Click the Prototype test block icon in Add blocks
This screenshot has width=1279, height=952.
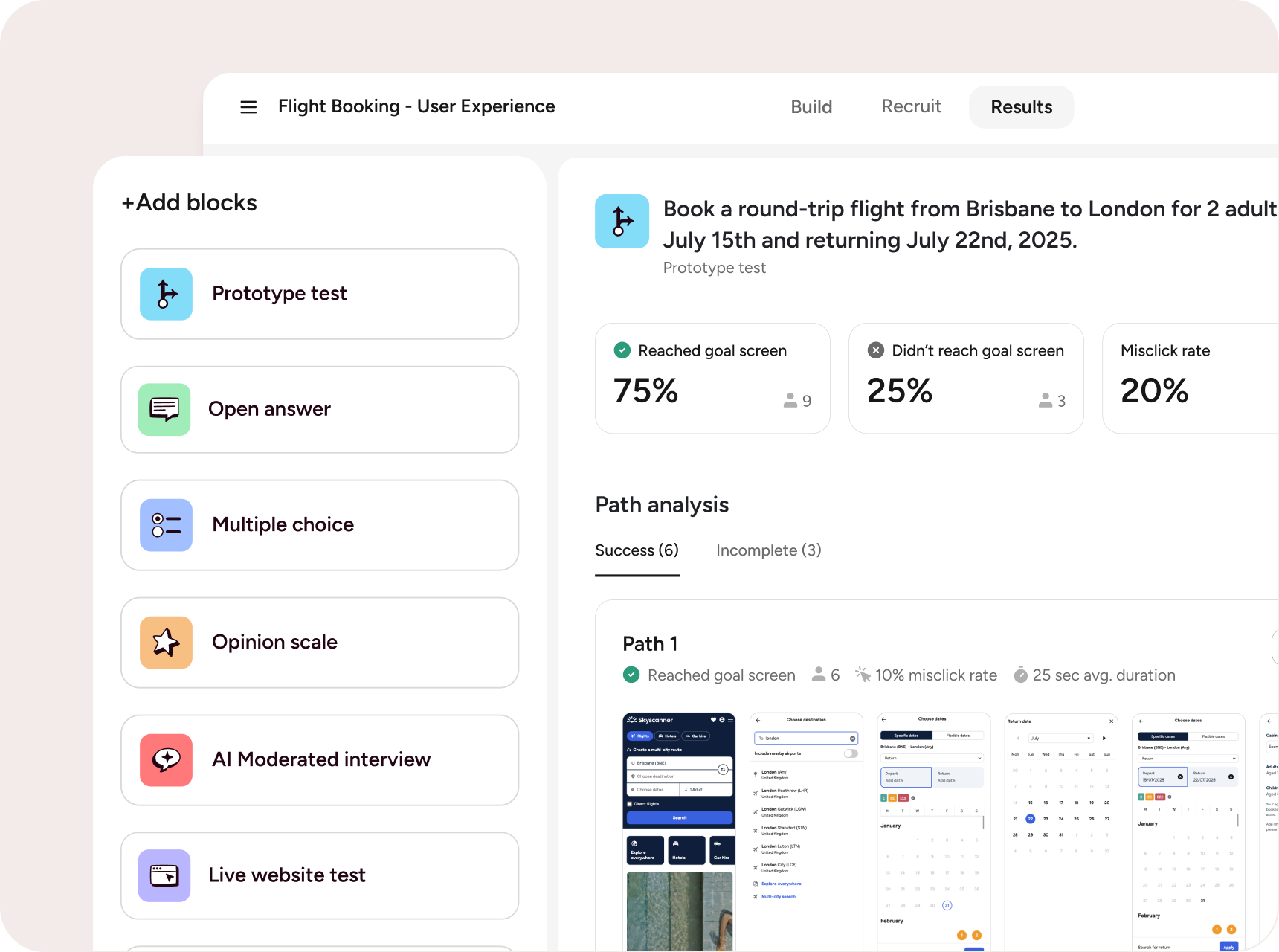(166, 294)
